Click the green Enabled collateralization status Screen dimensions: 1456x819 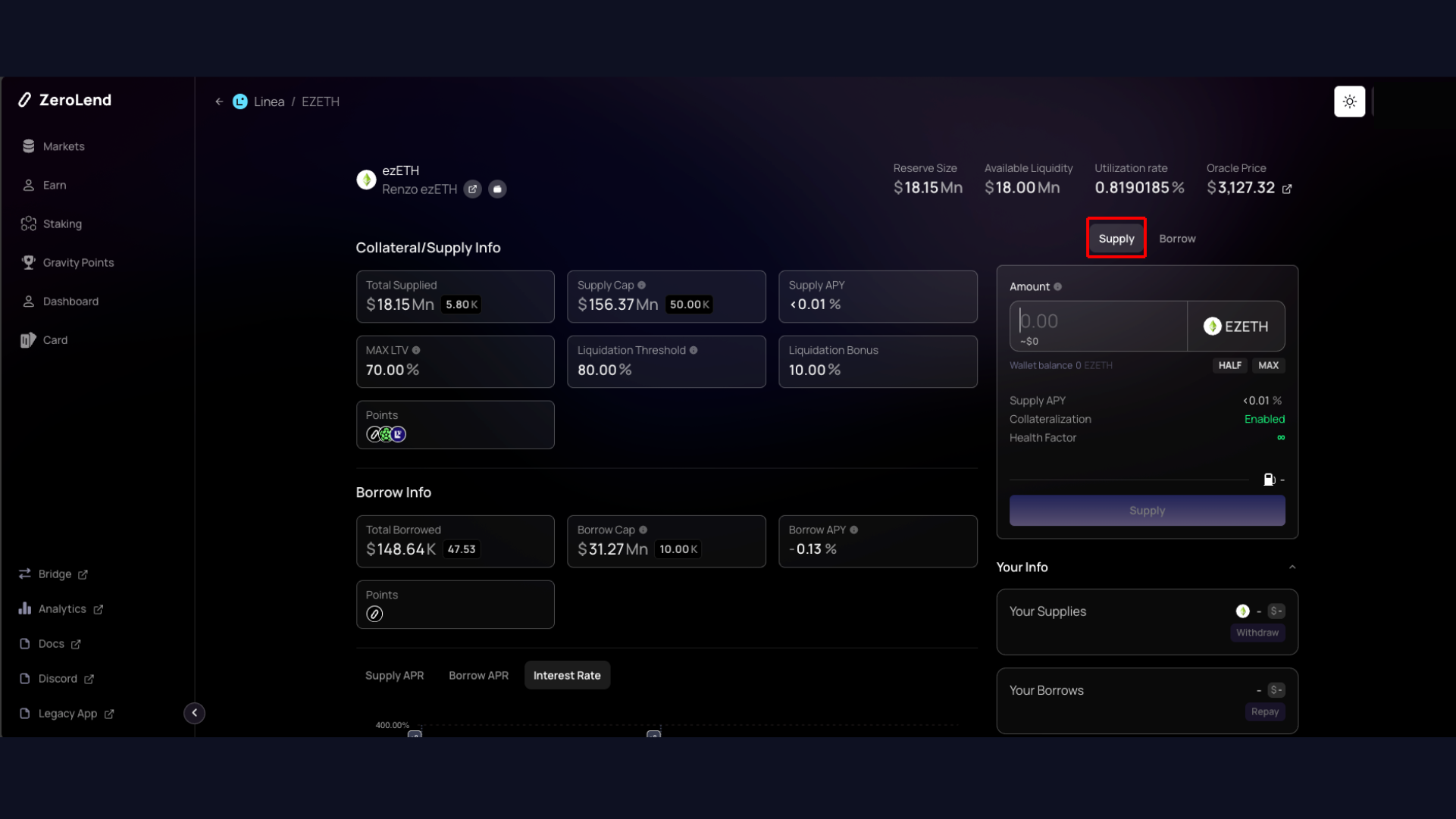[1264, 419]
